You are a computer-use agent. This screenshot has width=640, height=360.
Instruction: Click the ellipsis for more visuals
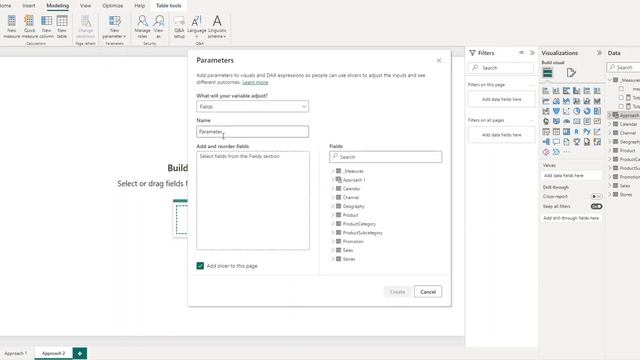tap(567, 152)
